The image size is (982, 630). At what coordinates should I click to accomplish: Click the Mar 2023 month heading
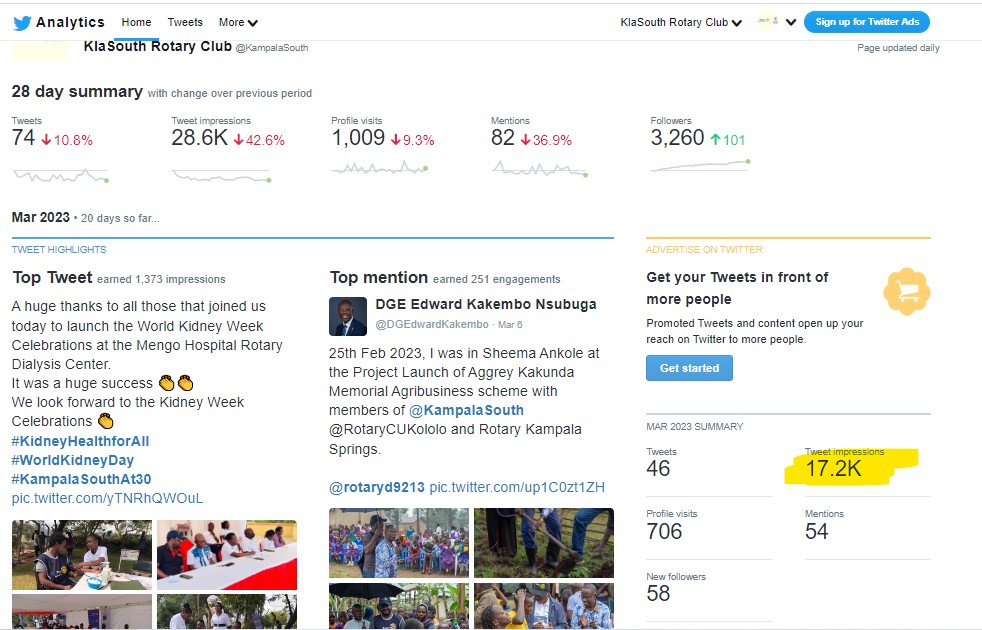tap(41, 217)
